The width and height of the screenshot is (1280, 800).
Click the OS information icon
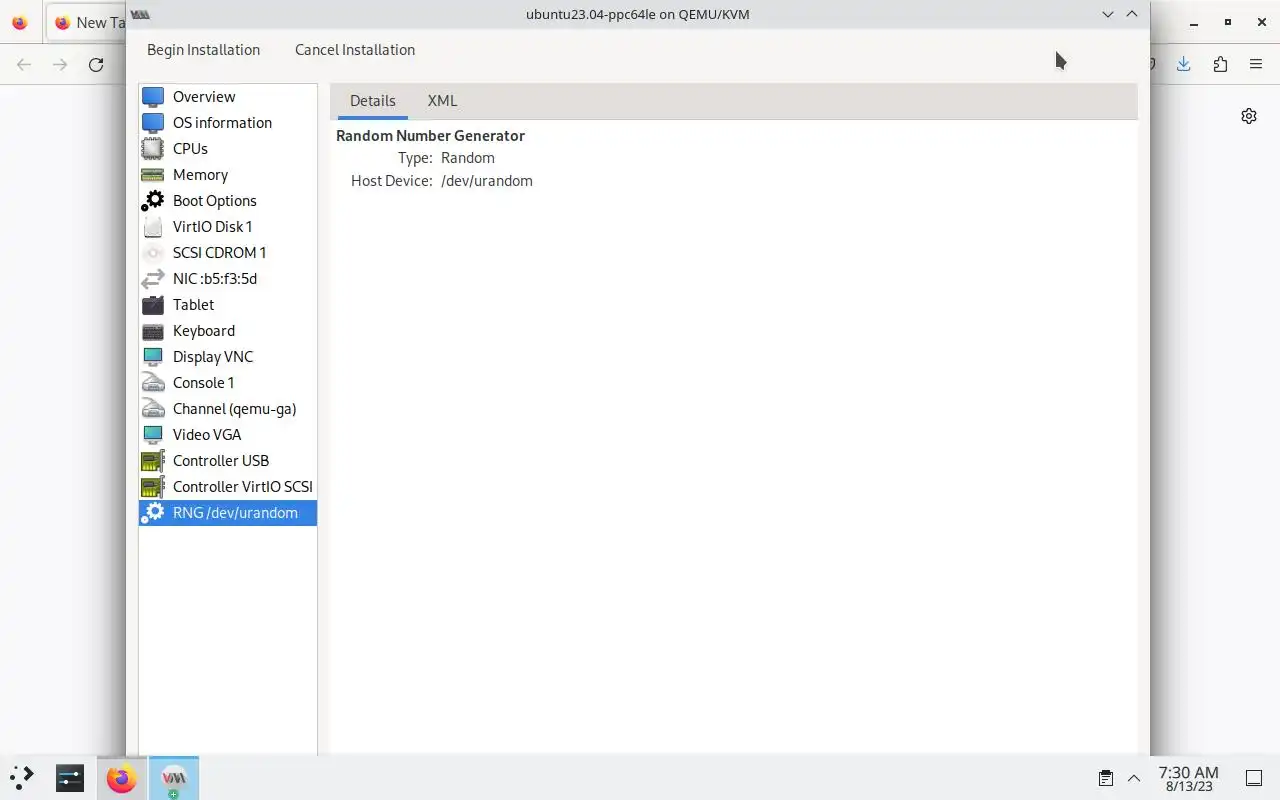coord(152,123)
